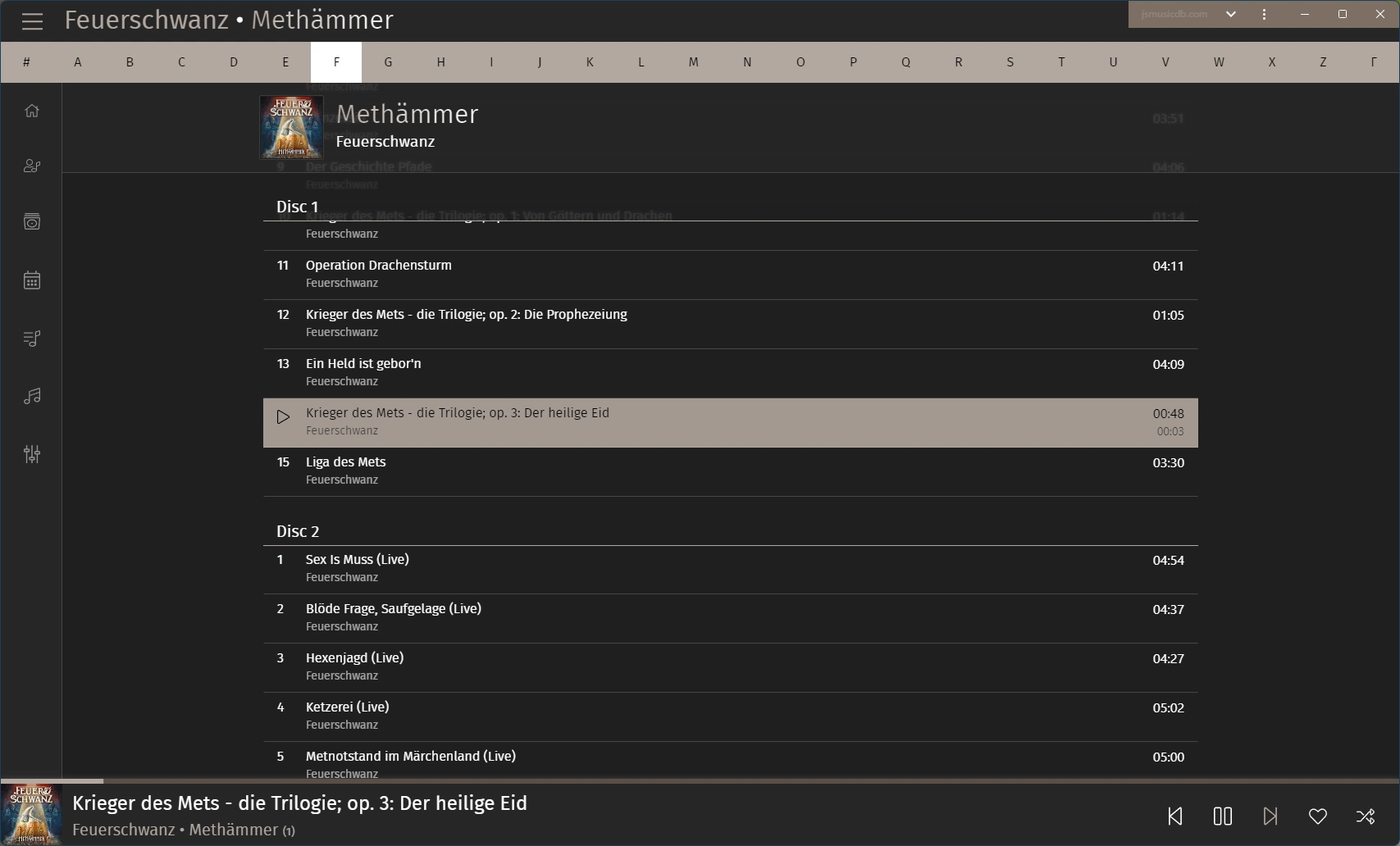Jump to letter B in index
1400x846 pixels.
click(x=130, y=62)
